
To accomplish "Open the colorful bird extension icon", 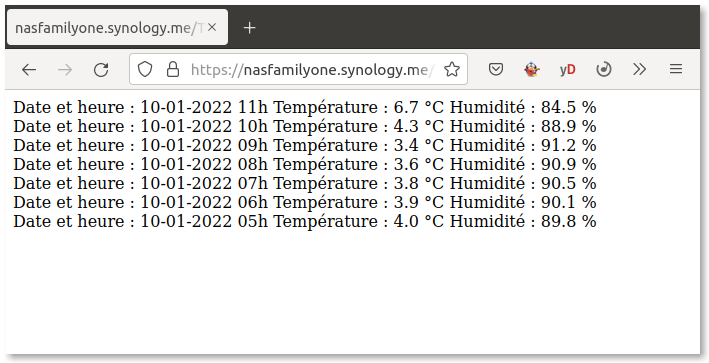I will [x=532, y=70].
